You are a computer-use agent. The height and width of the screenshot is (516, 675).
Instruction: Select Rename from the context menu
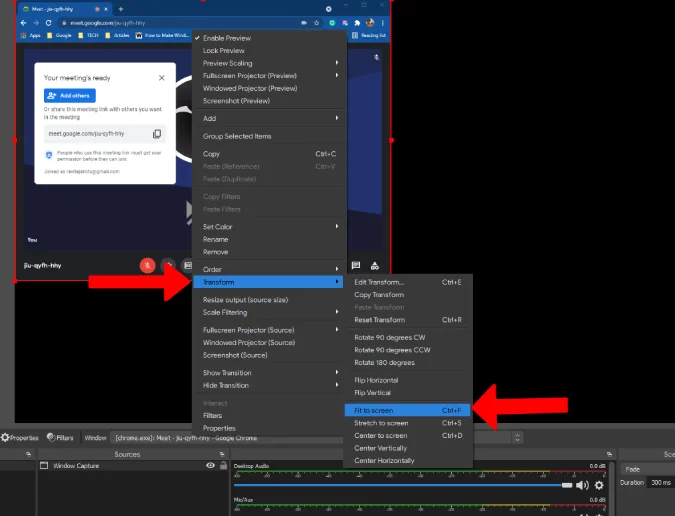click(x=269, y=239)
